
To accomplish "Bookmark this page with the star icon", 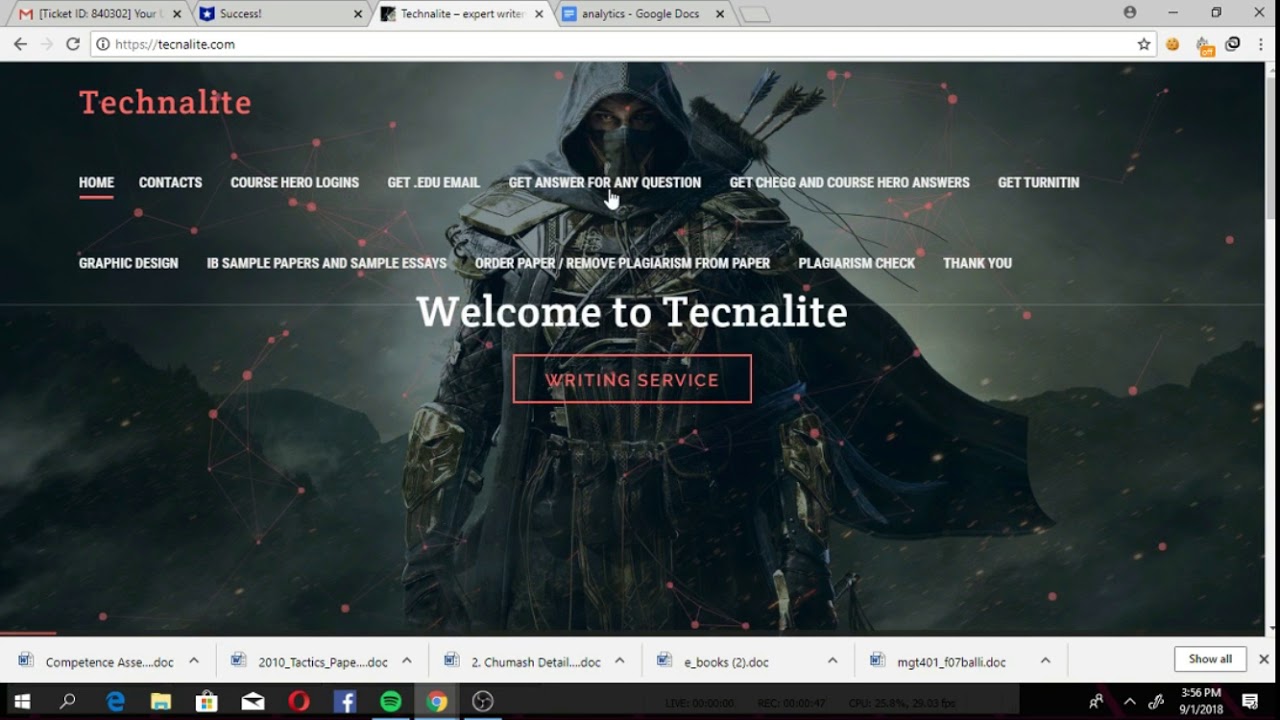I will click(1144, 44).
